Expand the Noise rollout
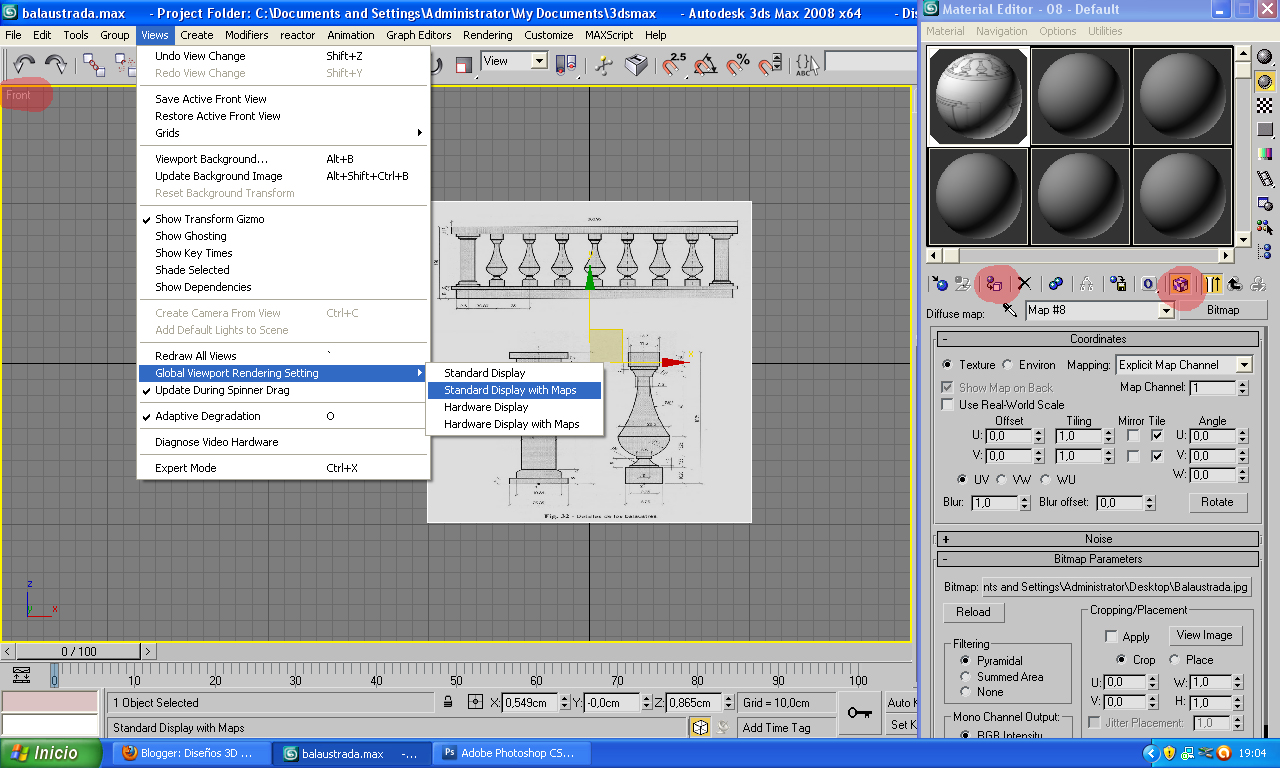The height and width of the screenshot is (768, 1280). coord(1098,539)
